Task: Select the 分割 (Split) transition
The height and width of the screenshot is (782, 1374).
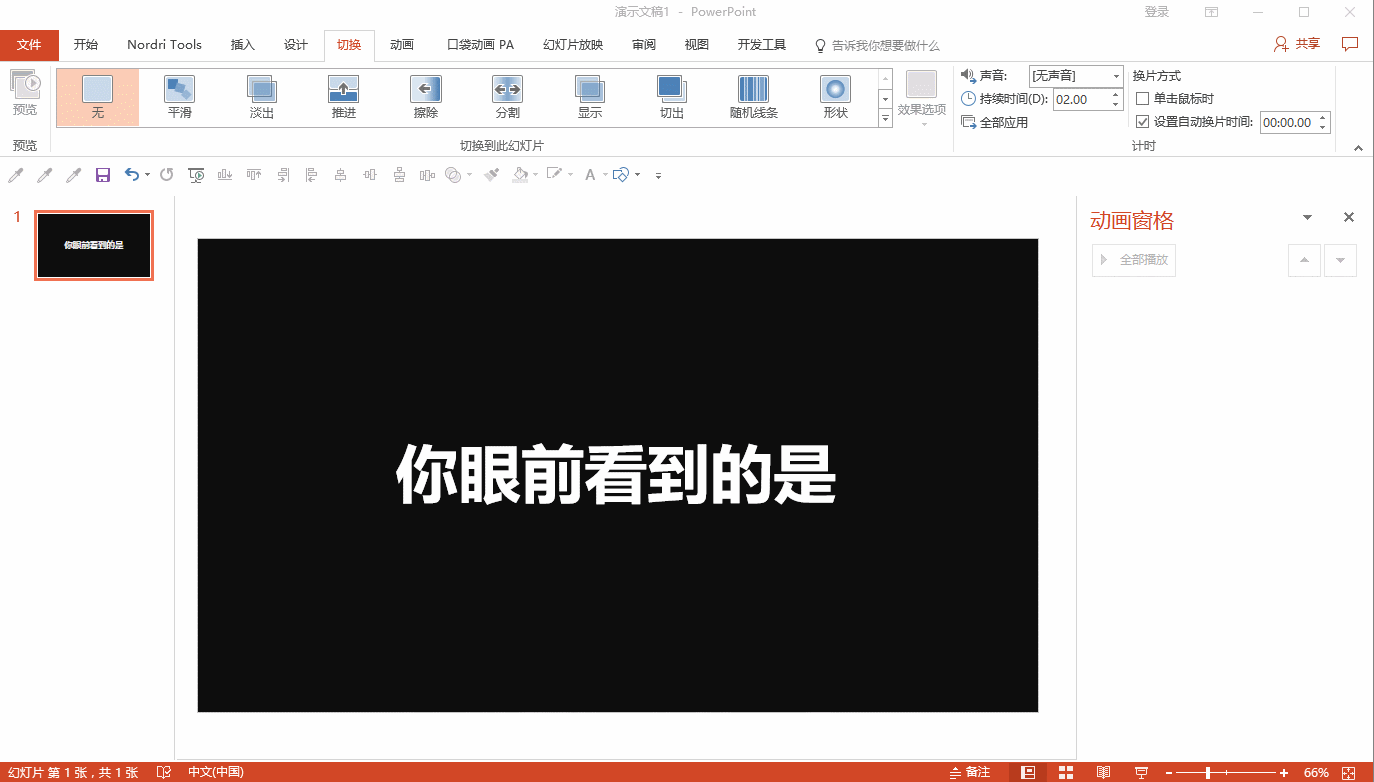Action: (x=508, y=97)
